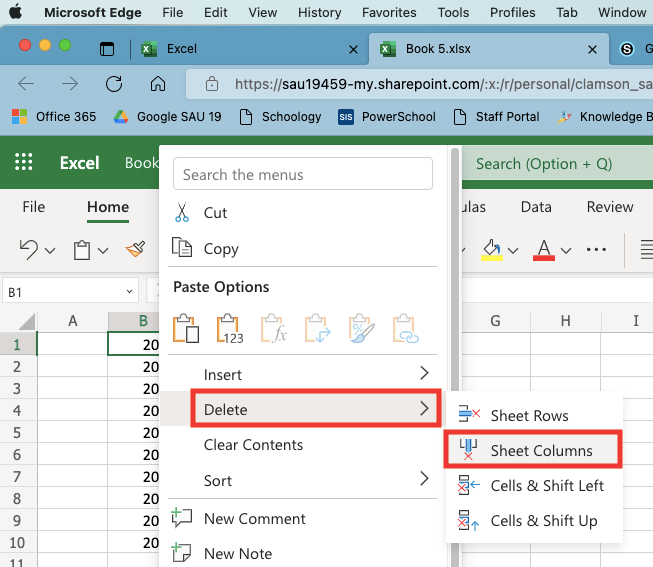
Task: Select Sheet Columns from the Delete submenu
Action: pyautogui.click(x=533, y=450)
